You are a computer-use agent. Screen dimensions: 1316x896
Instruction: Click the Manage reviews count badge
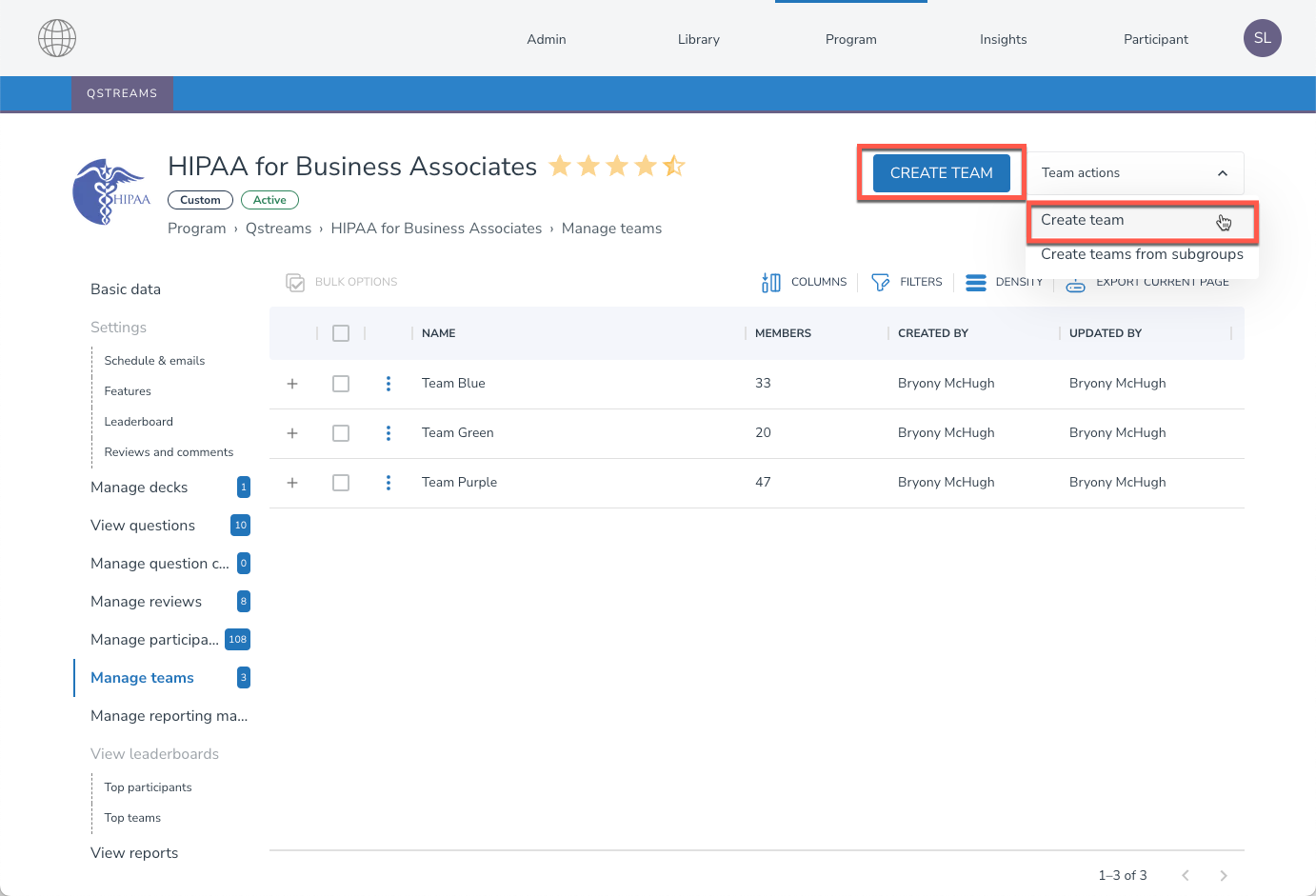coord(244,602)
